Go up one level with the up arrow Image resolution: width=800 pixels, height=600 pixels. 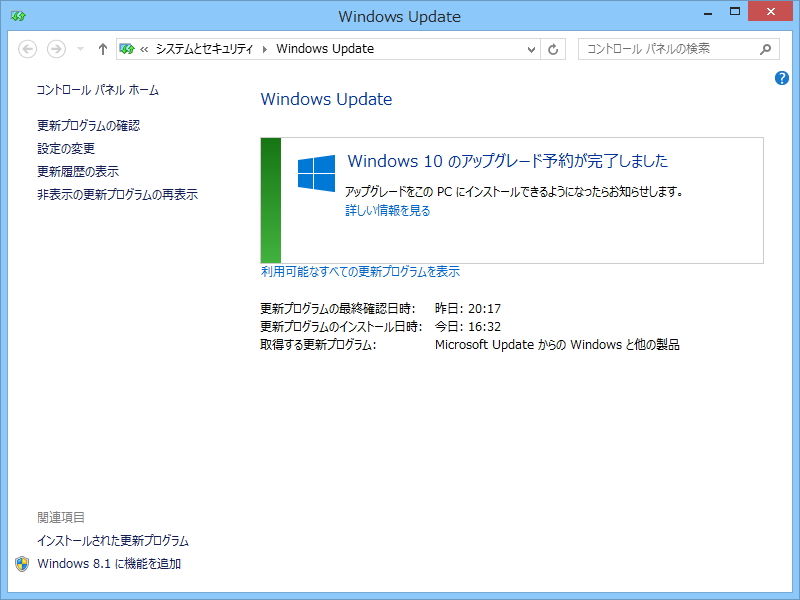[103, 49]
